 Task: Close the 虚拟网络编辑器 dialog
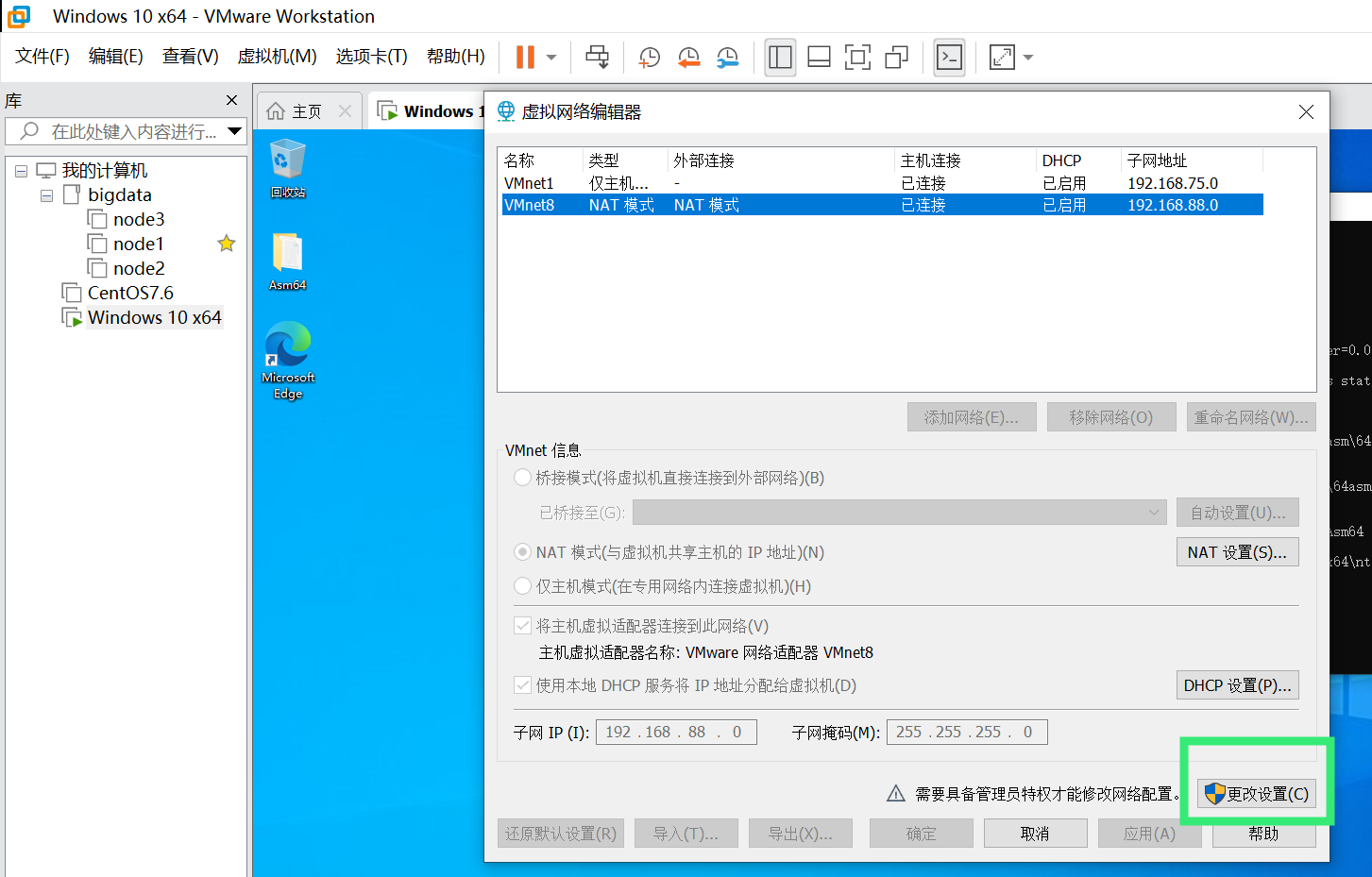point(1306,111)
